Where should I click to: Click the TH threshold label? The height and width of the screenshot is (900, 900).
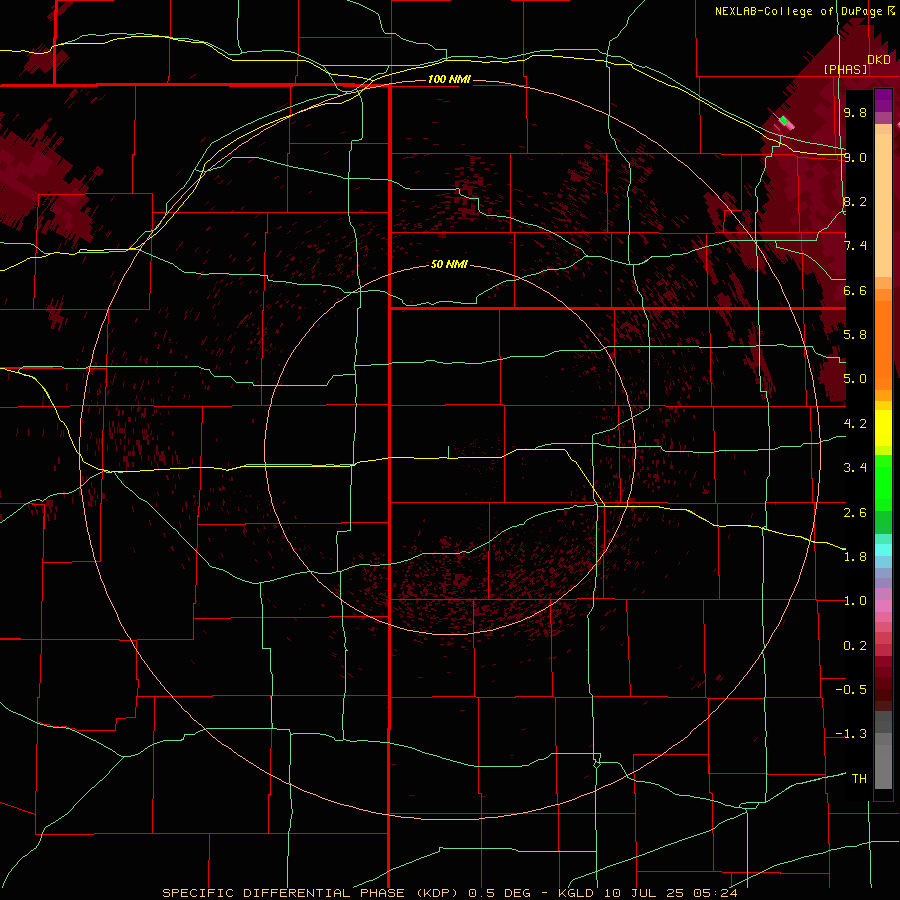click(859, 779)
